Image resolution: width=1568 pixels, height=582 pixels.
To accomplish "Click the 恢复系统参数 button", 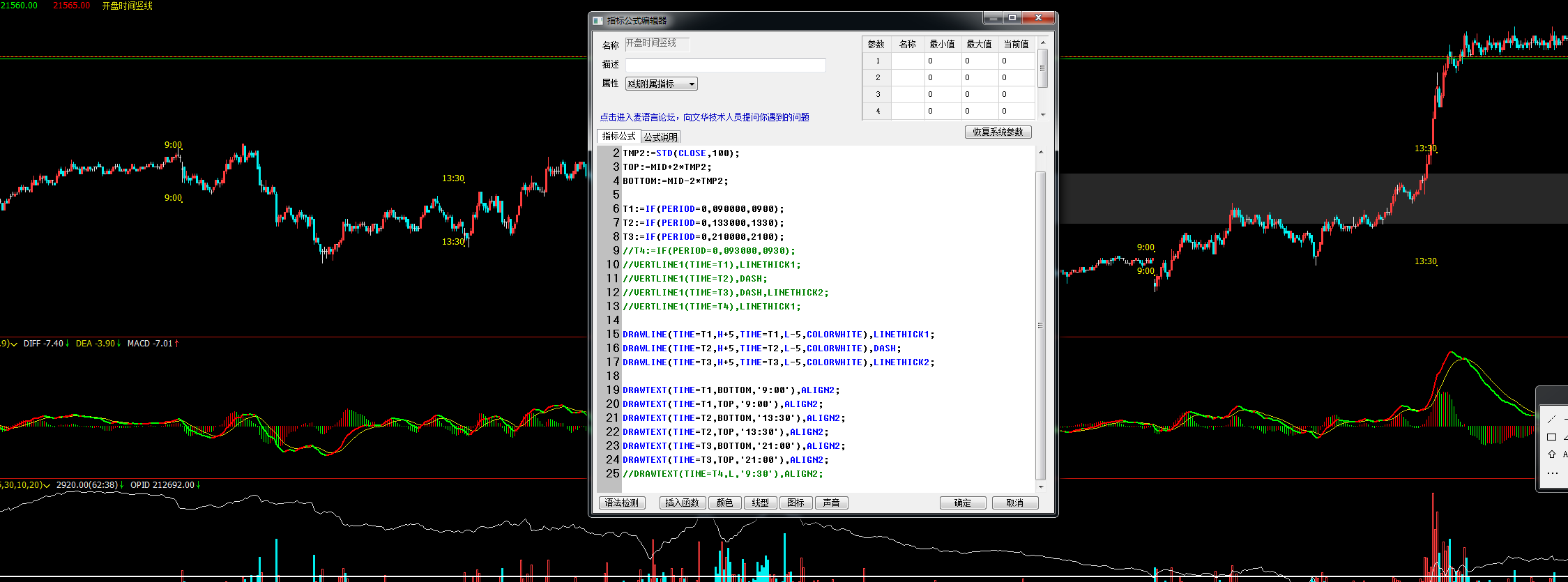I will click(998, 132).
